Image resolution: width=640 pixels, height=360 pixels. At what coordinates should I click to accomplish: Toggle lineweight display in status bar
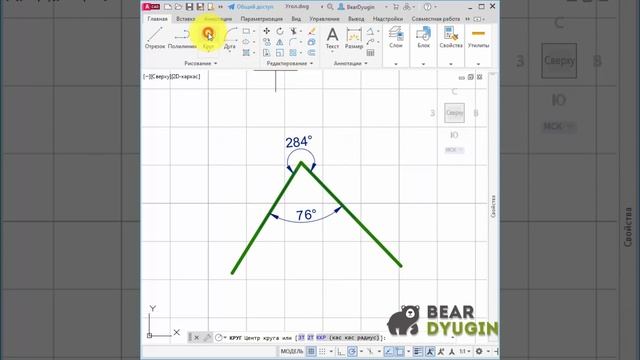[418, 351]
